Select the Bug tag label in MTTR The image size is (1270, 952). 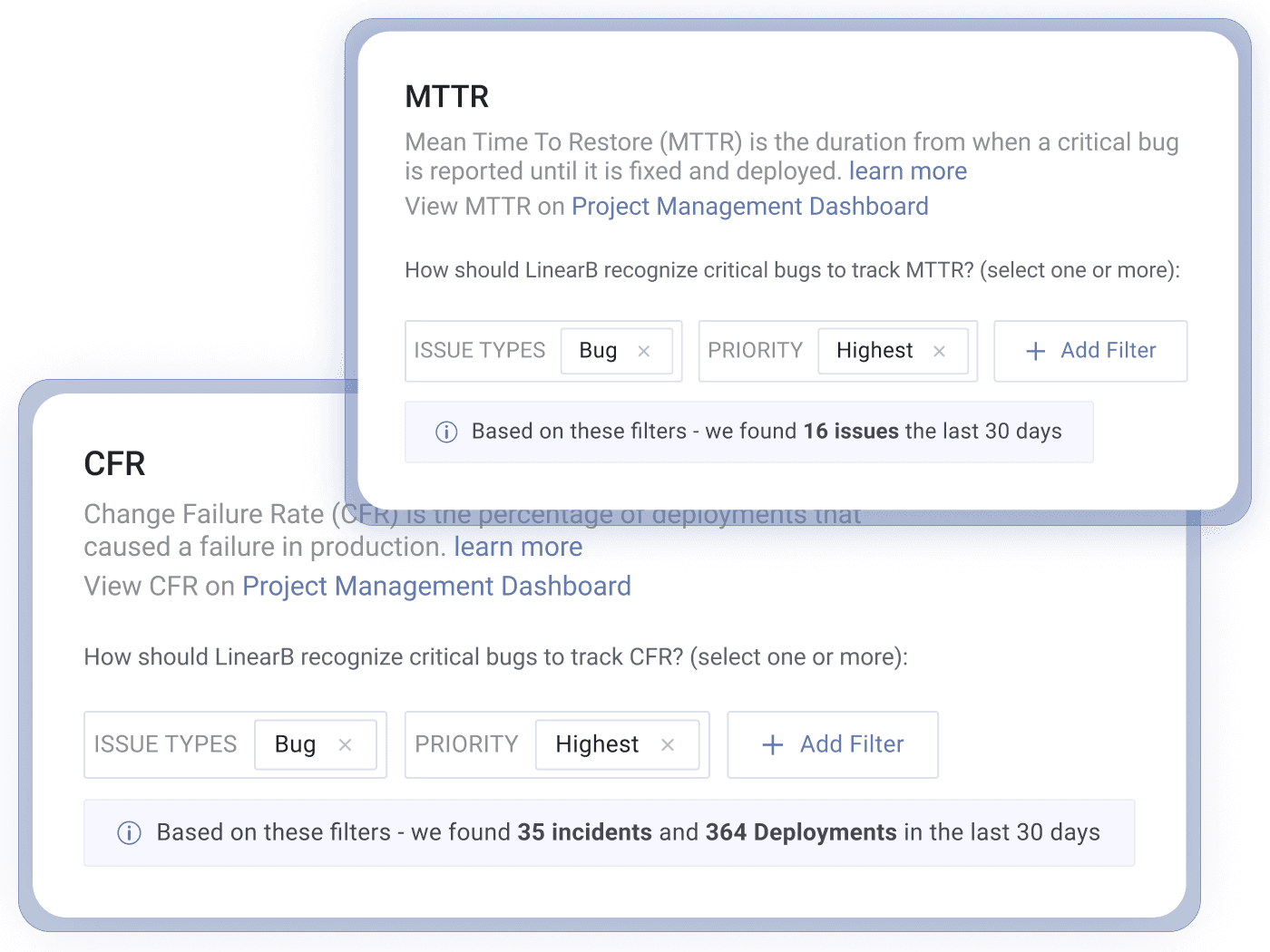[598, 351]
